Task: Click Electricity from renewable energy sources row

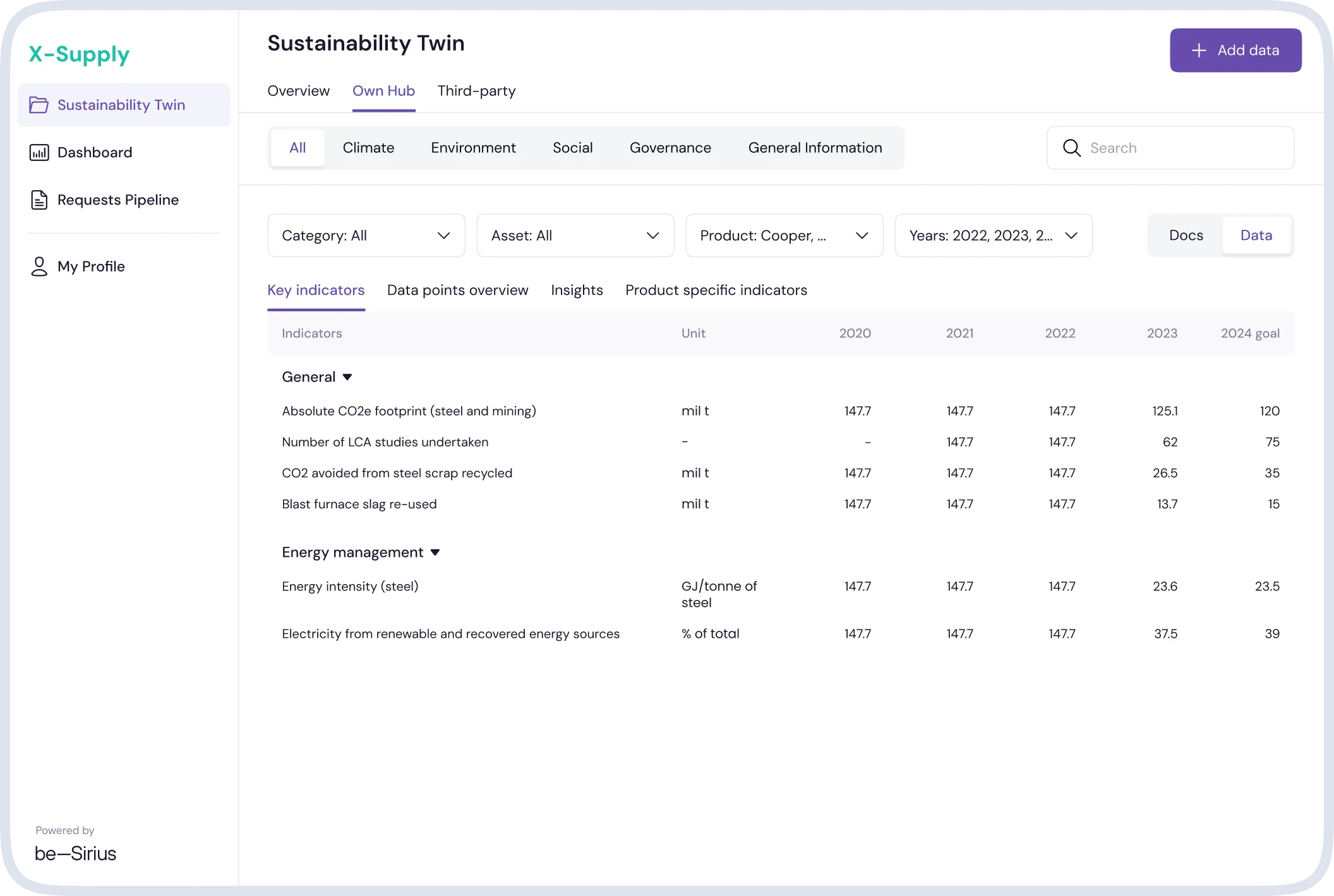Action: click(x=781, y=634)
